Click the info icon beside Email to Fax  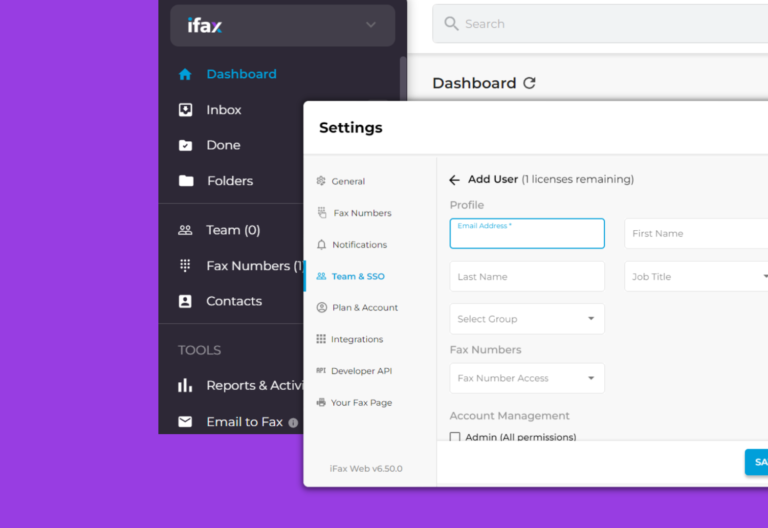pyautogui.click(x=293, y=423)
